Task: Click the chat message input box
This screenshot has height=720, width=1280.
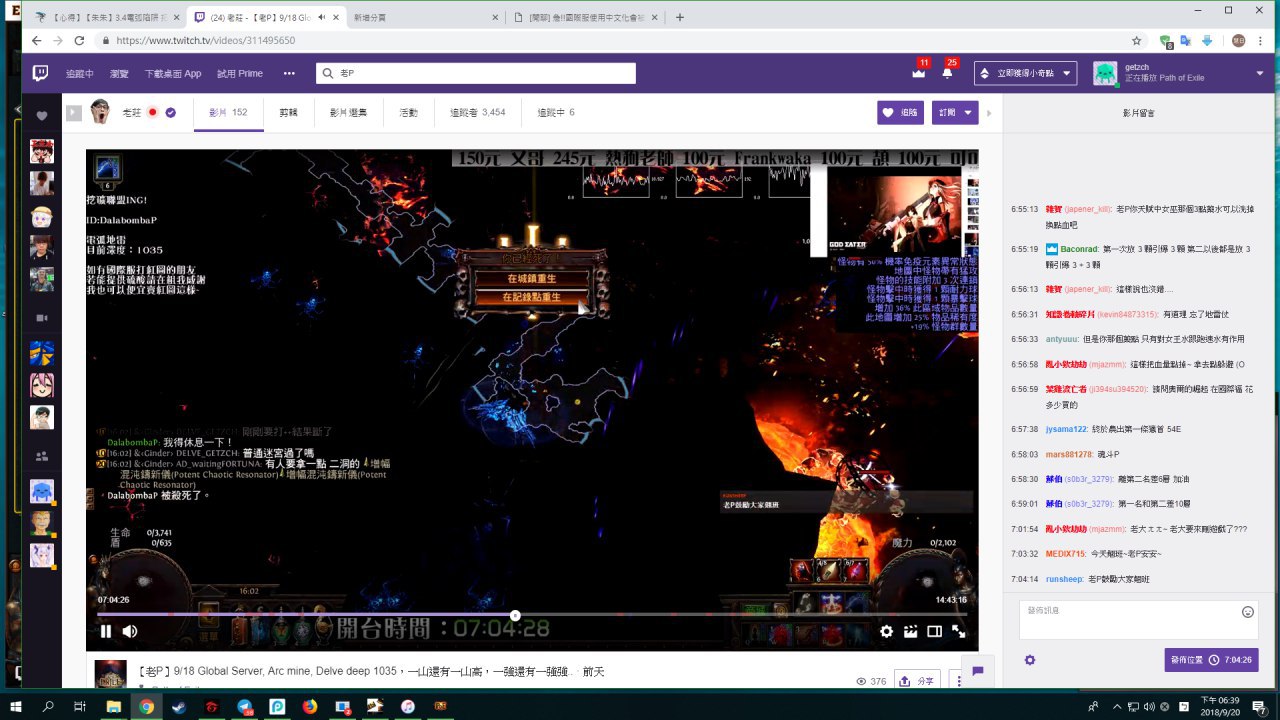Action: pos(1140,620)
